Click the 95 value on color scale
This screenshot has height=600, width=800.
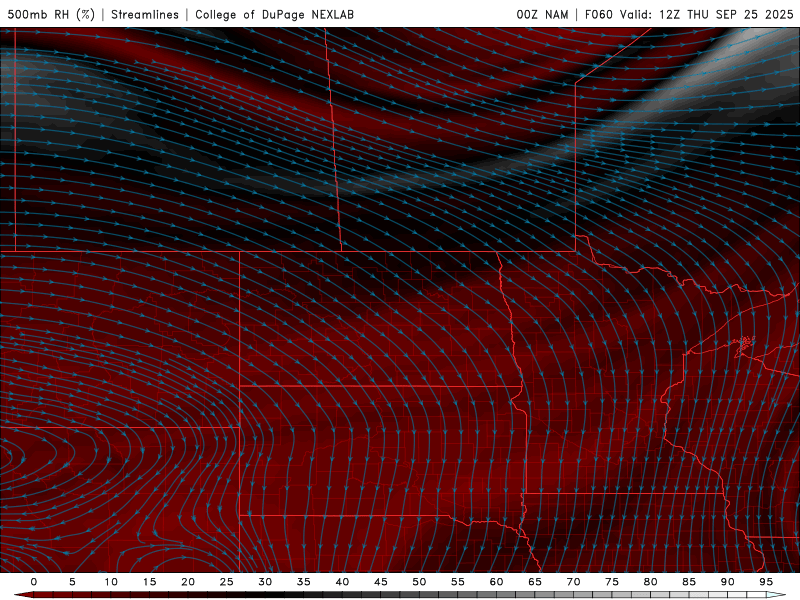[x=766, y=582]
